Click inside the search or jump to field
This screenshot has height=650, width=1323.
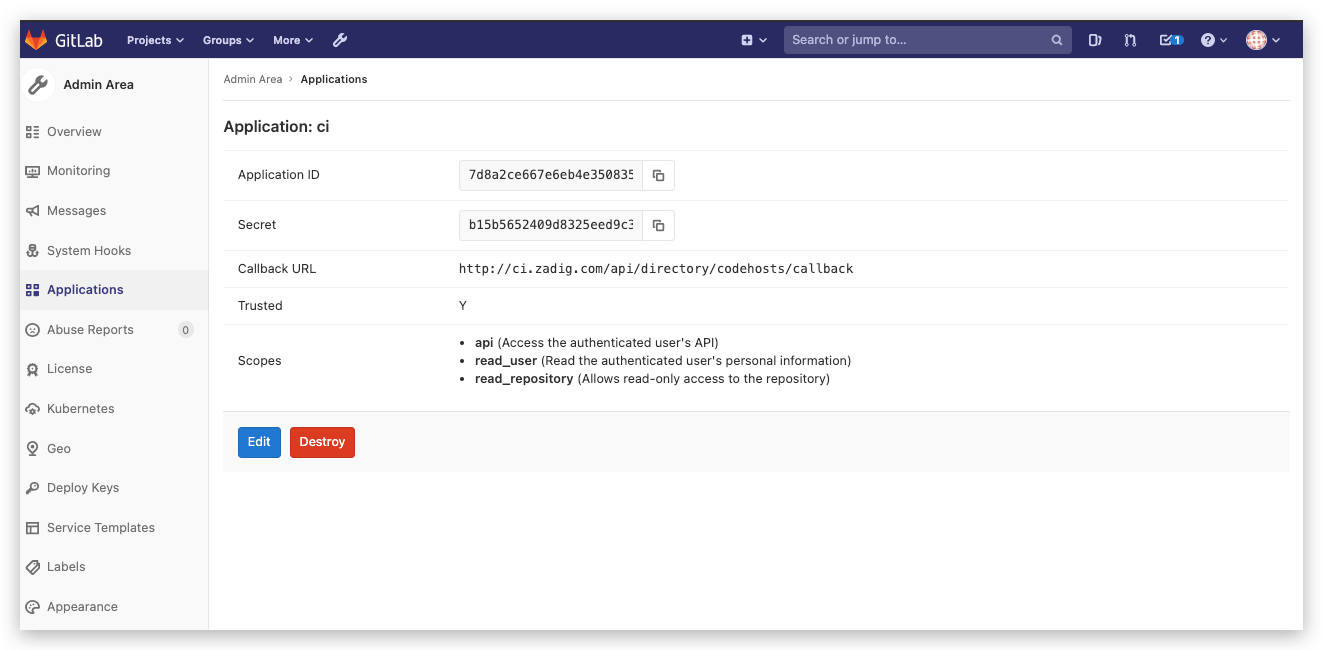(x=920, y=40)
